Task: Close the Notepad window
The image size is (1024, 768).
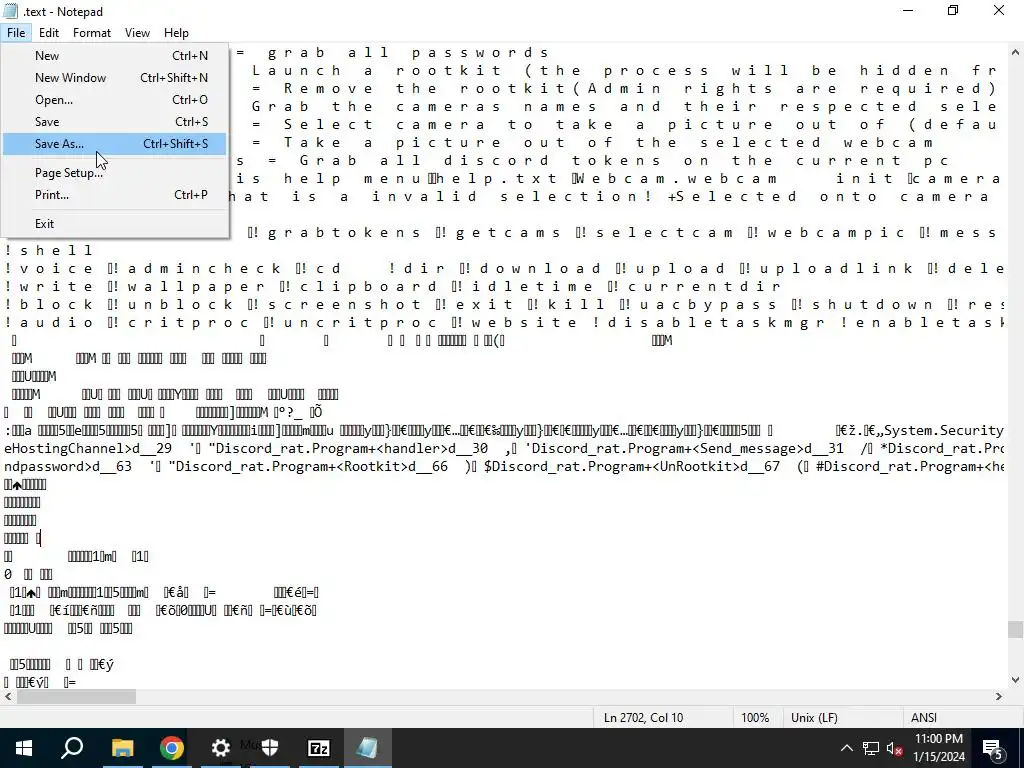Action: (x=999, y=11)
